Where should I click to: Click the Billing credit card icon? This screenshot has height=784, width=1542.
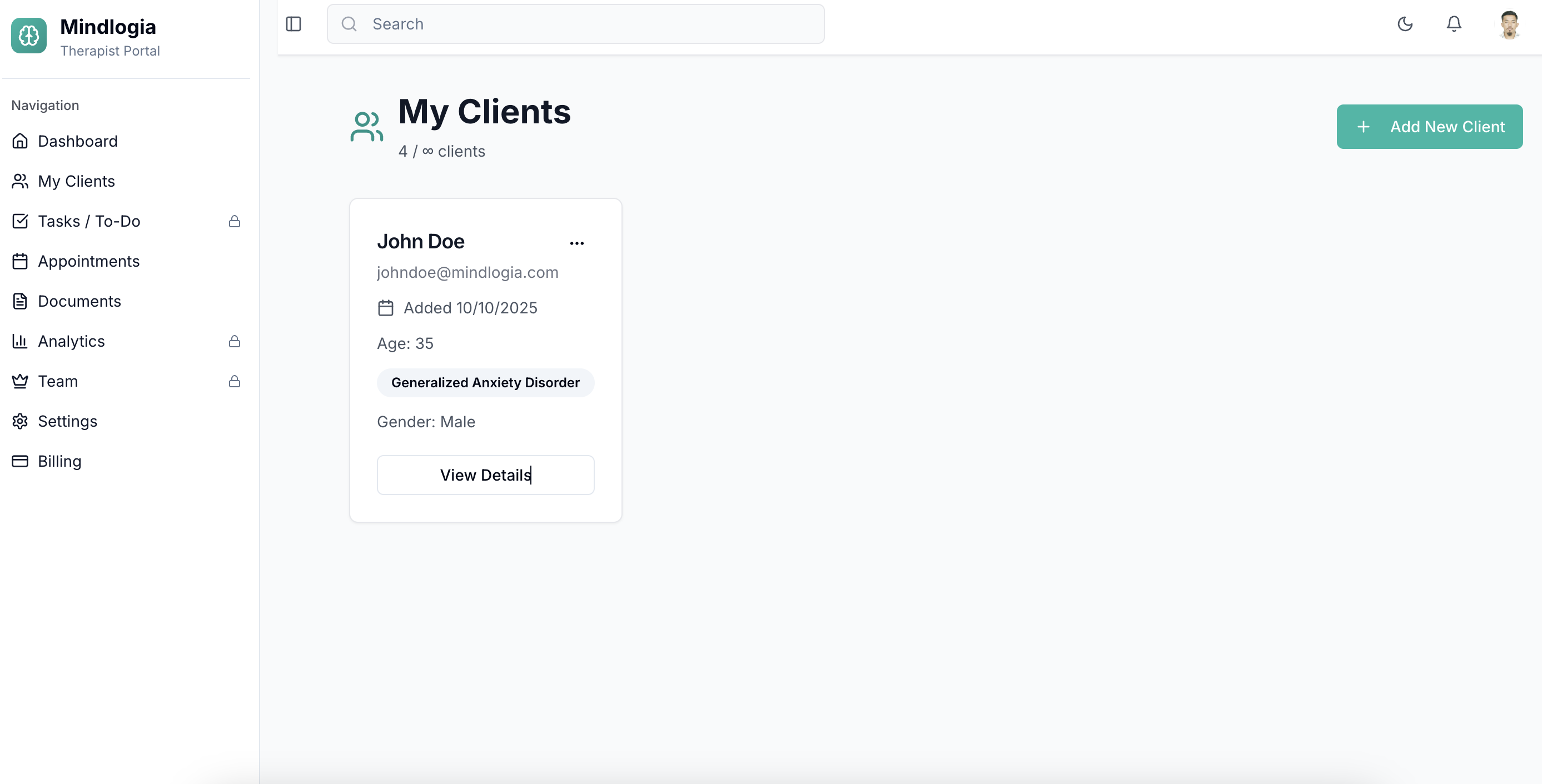[x=20, y=461]
